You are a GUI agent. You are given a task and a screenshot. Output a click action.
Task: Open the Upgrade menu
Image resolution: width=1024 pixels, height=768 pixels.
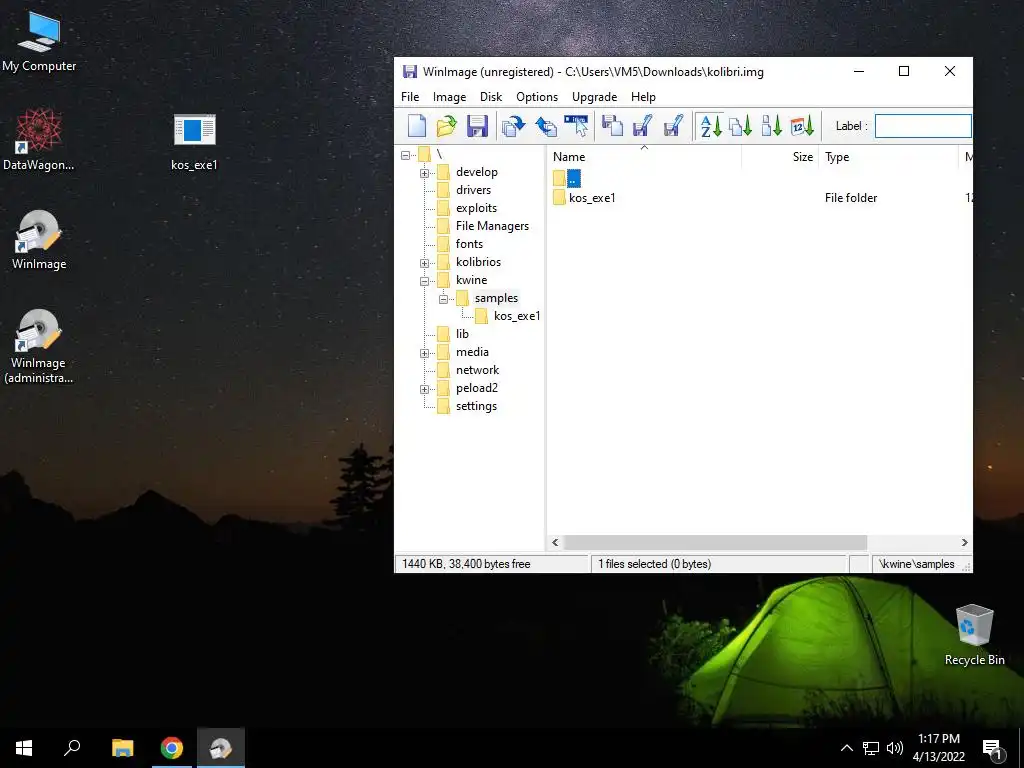point(594,97)
